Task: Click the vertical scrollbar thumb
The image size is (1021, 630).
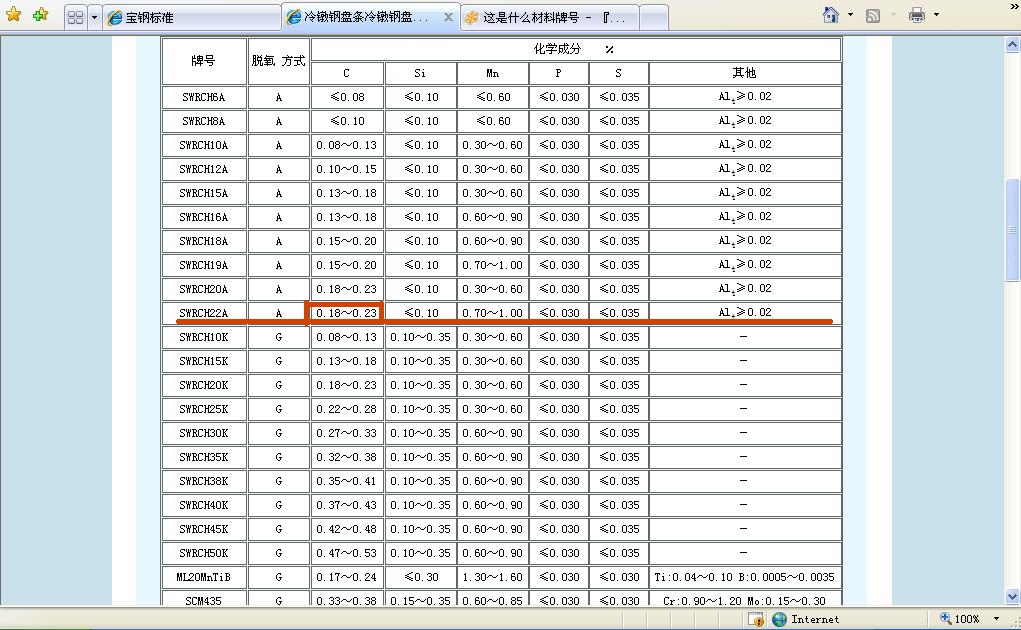Action: point(1013,230)
